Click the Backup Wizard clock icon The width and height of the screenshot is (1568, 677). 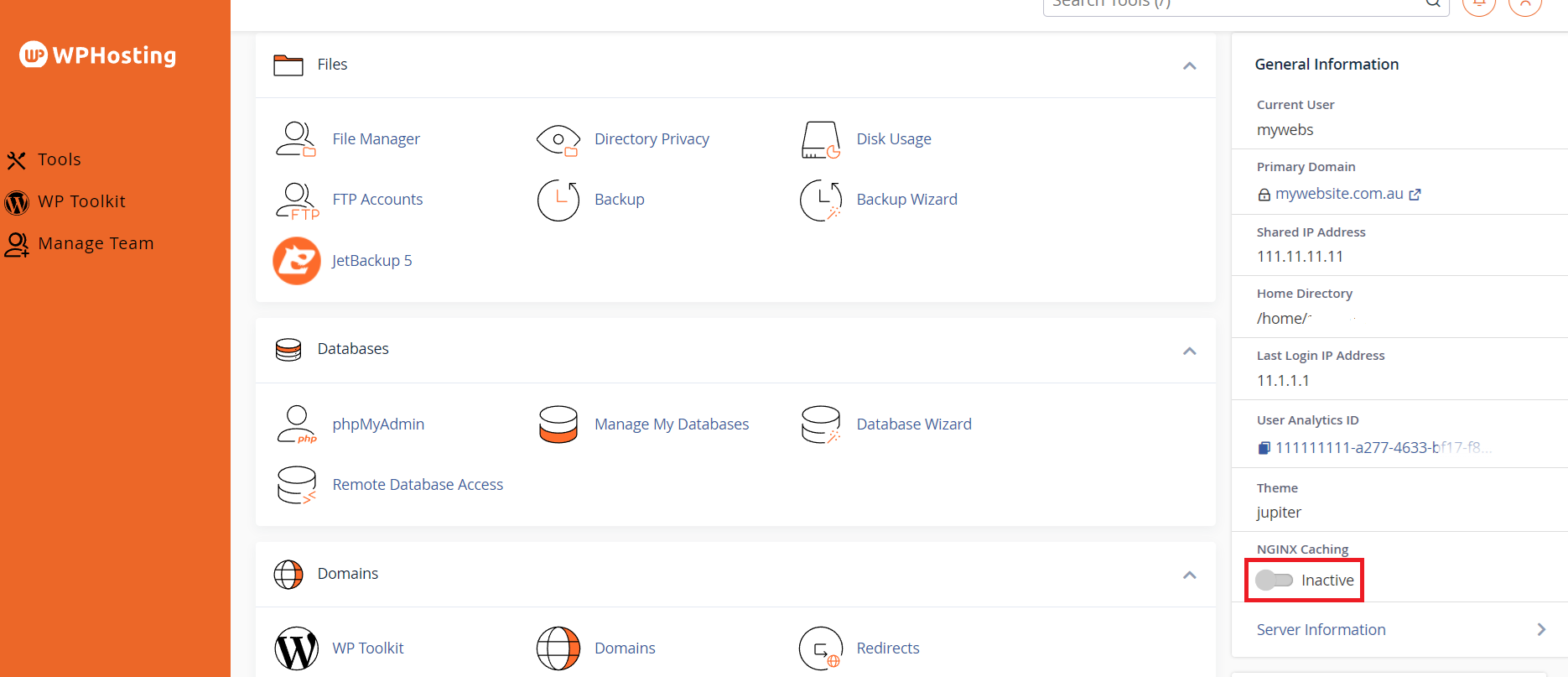point(820,200)
